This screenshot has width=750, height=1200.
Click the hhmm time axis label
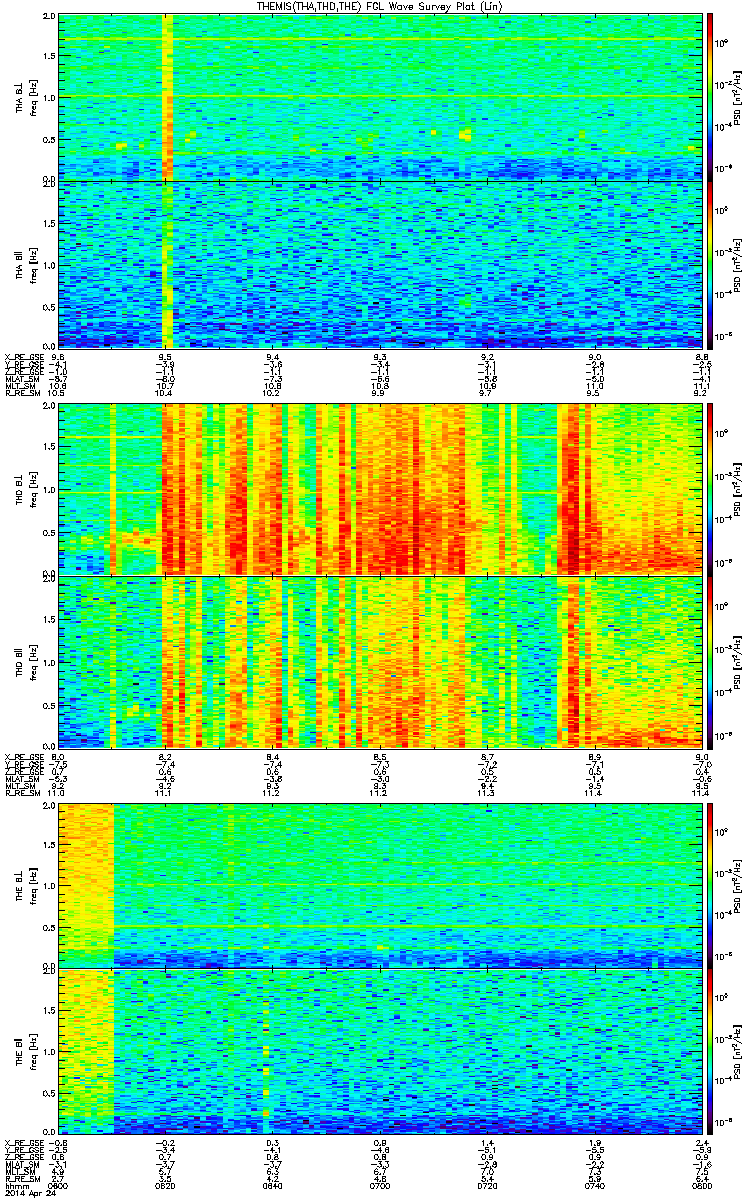[x=15, y=1187]
